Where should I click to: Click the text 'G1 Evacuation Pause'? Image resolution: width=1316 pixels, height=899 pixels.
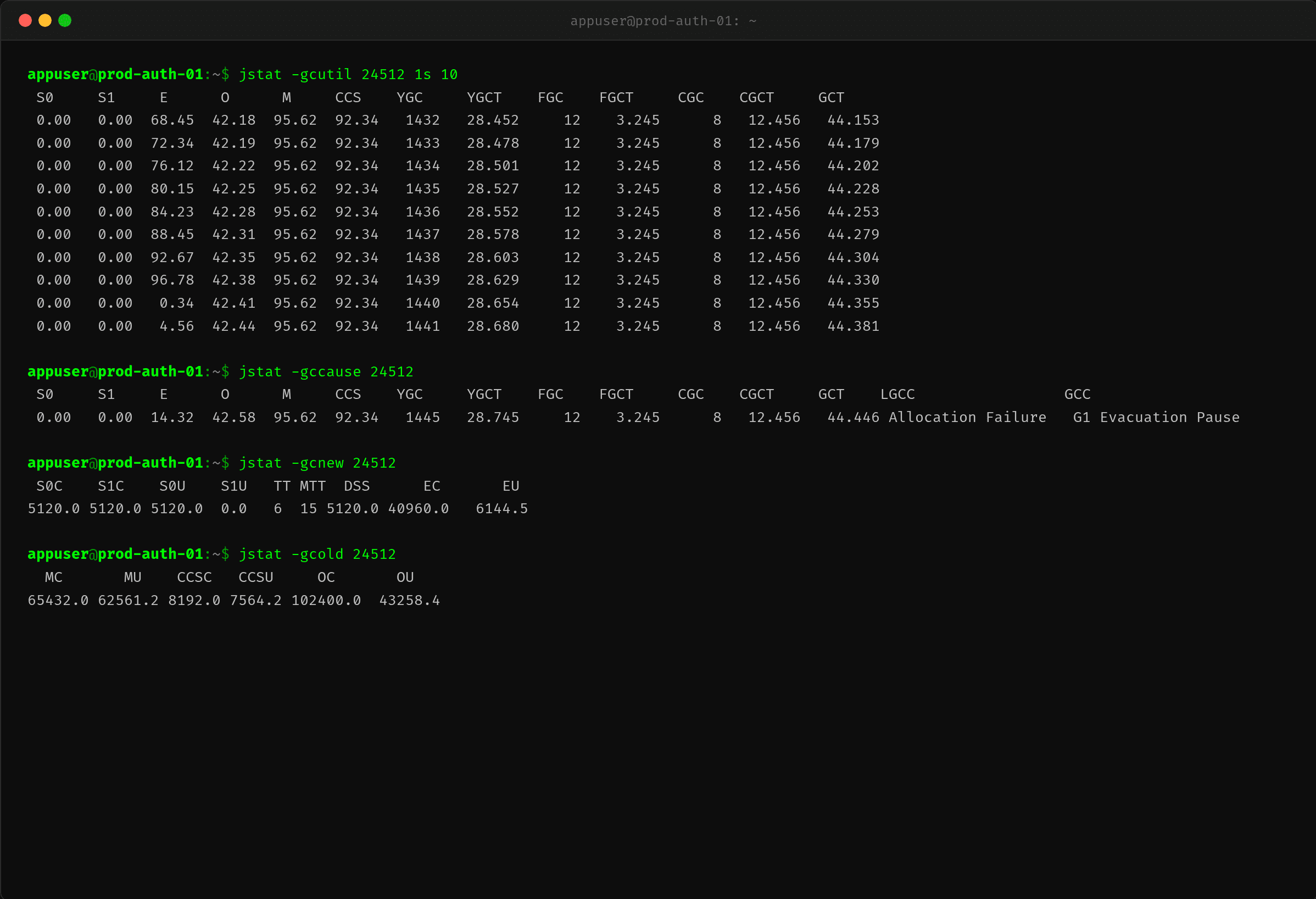(1156, 418)
